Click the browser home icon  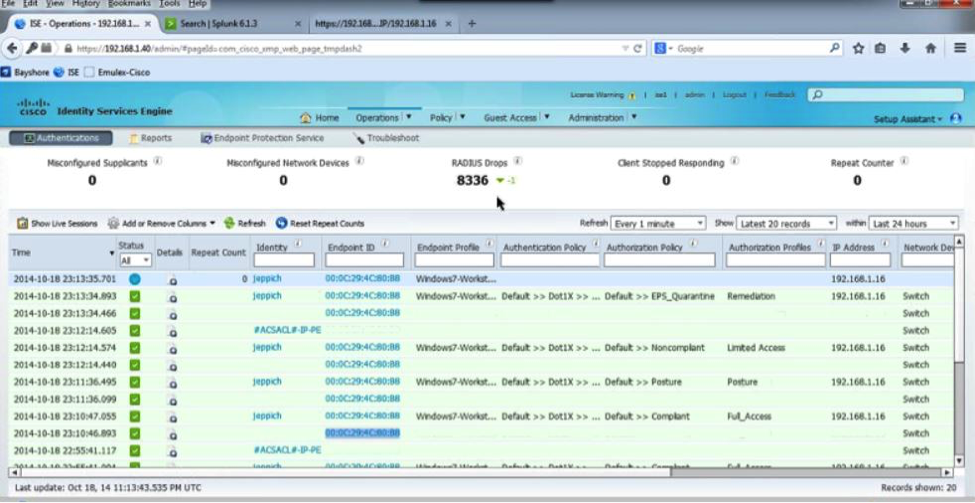(x=930, y=48)
